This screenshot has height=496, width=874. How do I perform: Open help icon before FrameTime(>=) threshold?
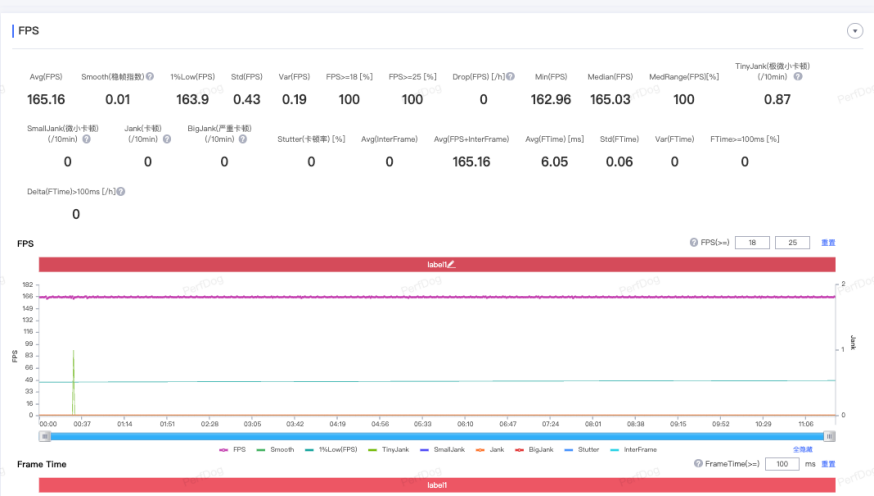(x=698, y=464)
